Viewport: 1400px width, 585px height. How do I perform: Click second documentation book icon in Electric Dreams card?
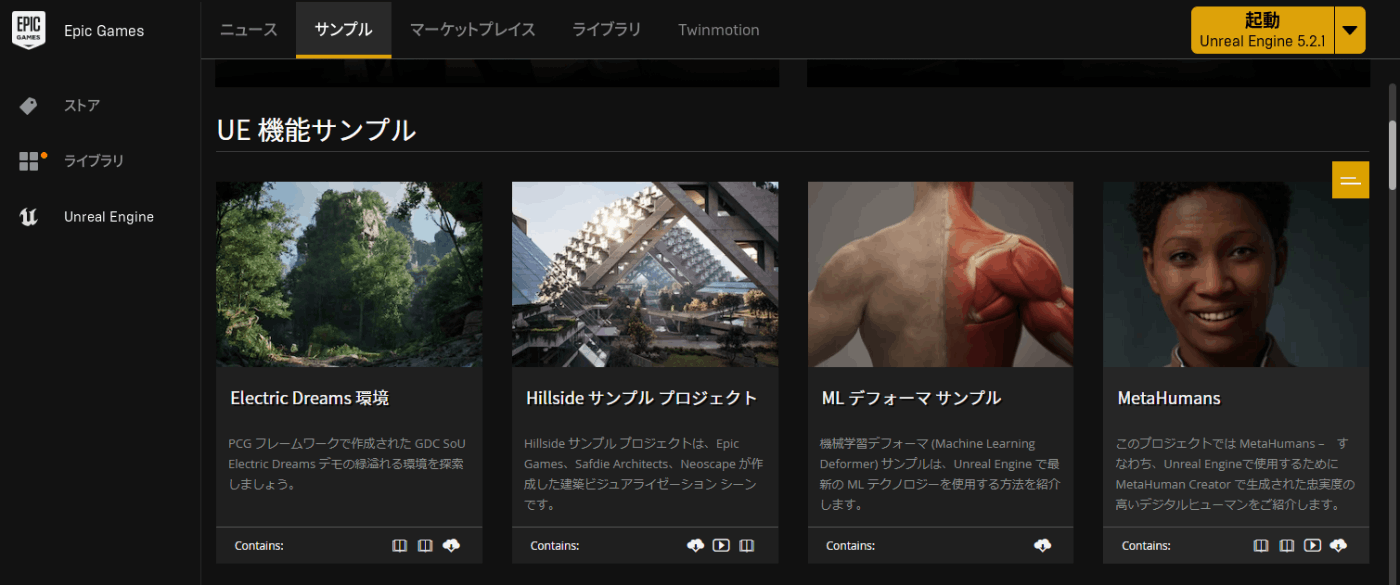(x=425, y=545)
